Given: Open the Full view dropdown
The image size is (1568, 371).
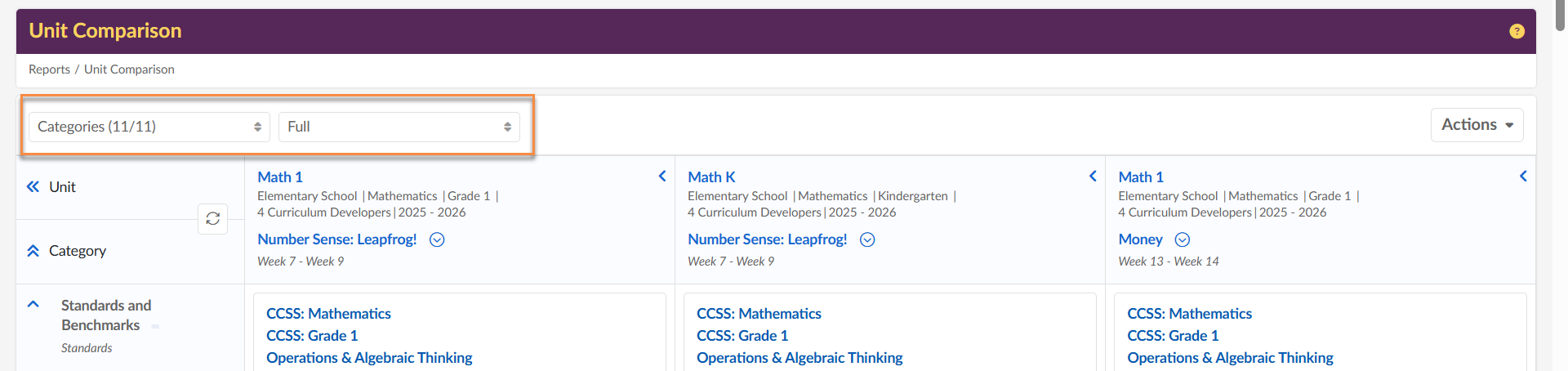Looking at the screenshot, I should [399, 127].
